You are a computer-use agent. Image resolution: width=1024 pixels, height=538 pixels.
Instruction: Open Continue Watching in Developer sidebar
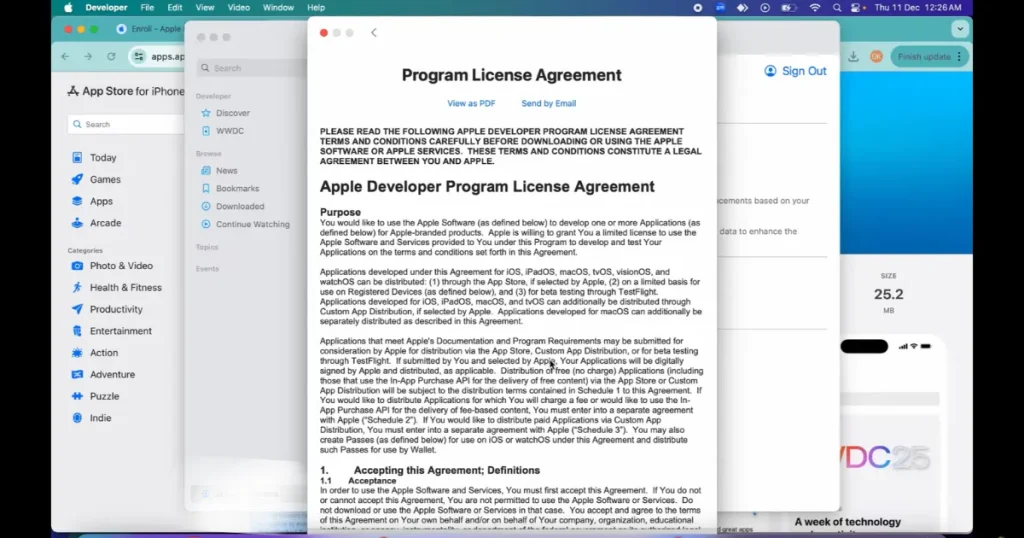[251, 224]
